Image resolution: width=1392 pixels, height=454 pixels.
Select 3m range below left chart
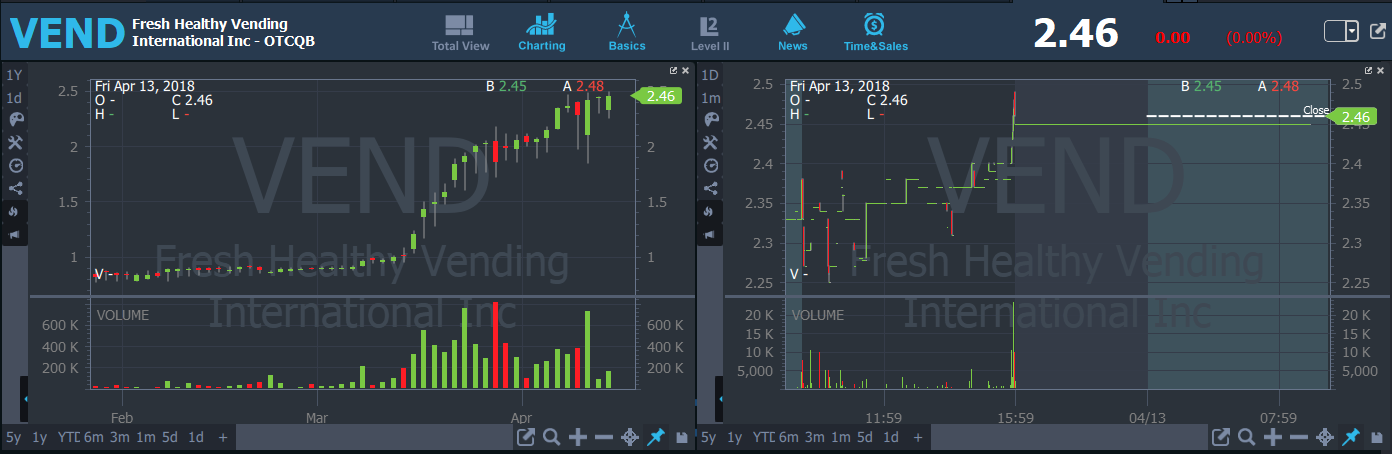[119, 437]
